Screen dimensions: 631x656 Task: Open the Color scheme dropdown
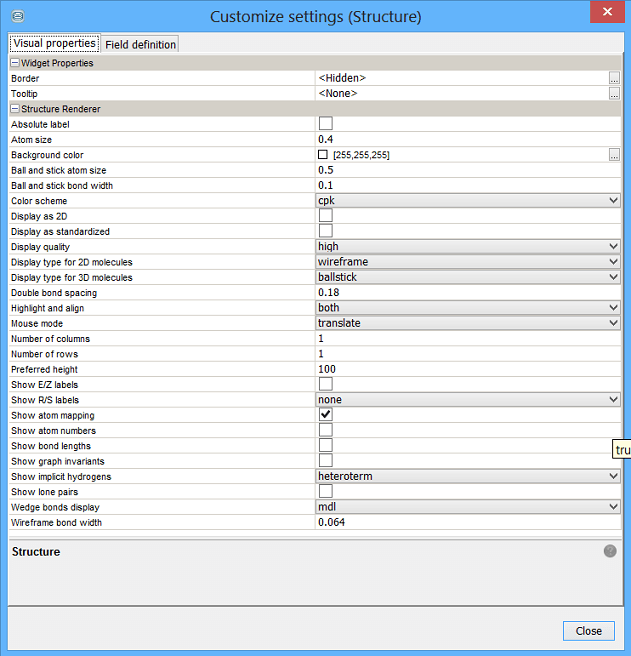(613, 201)
